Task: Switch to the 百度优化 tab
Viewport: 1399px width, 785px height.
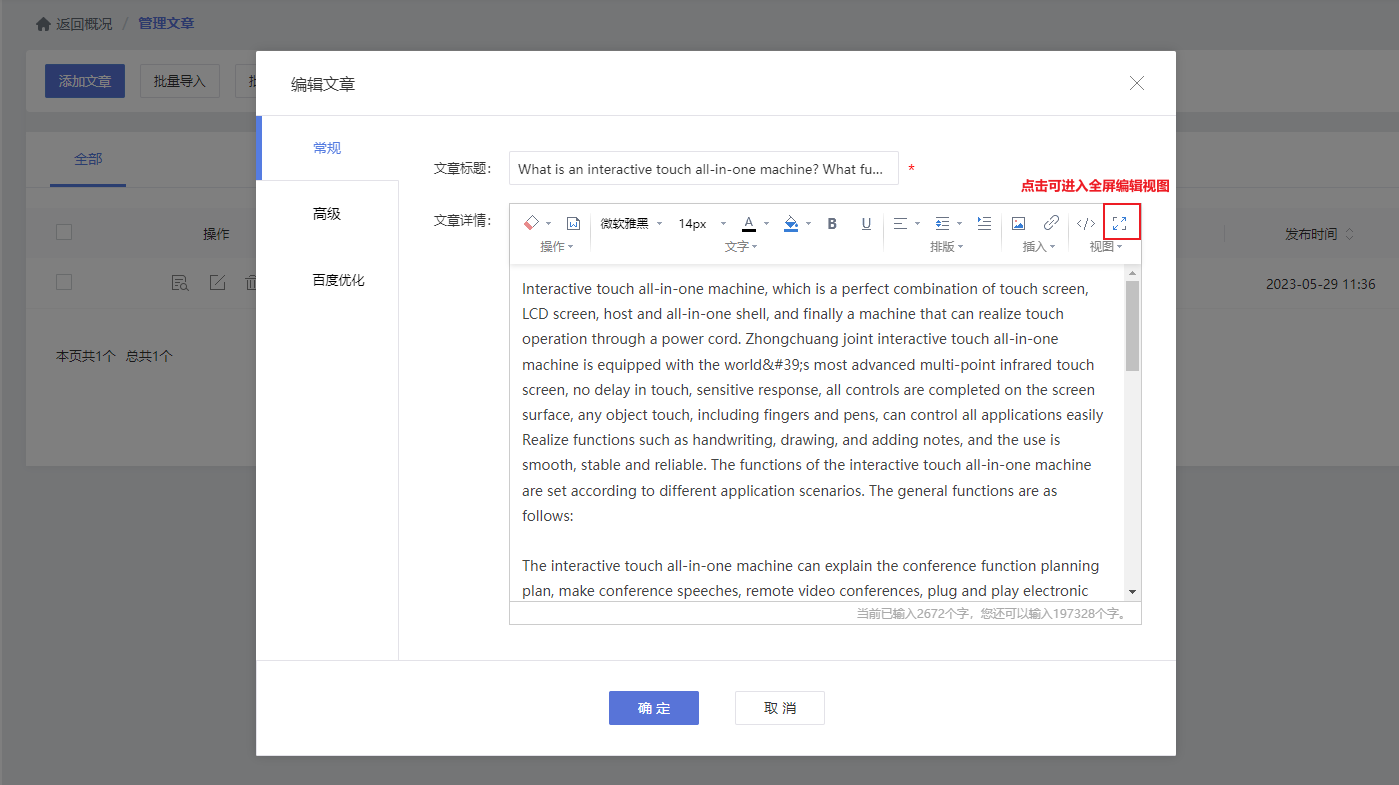Action: (x=338, y=280)
